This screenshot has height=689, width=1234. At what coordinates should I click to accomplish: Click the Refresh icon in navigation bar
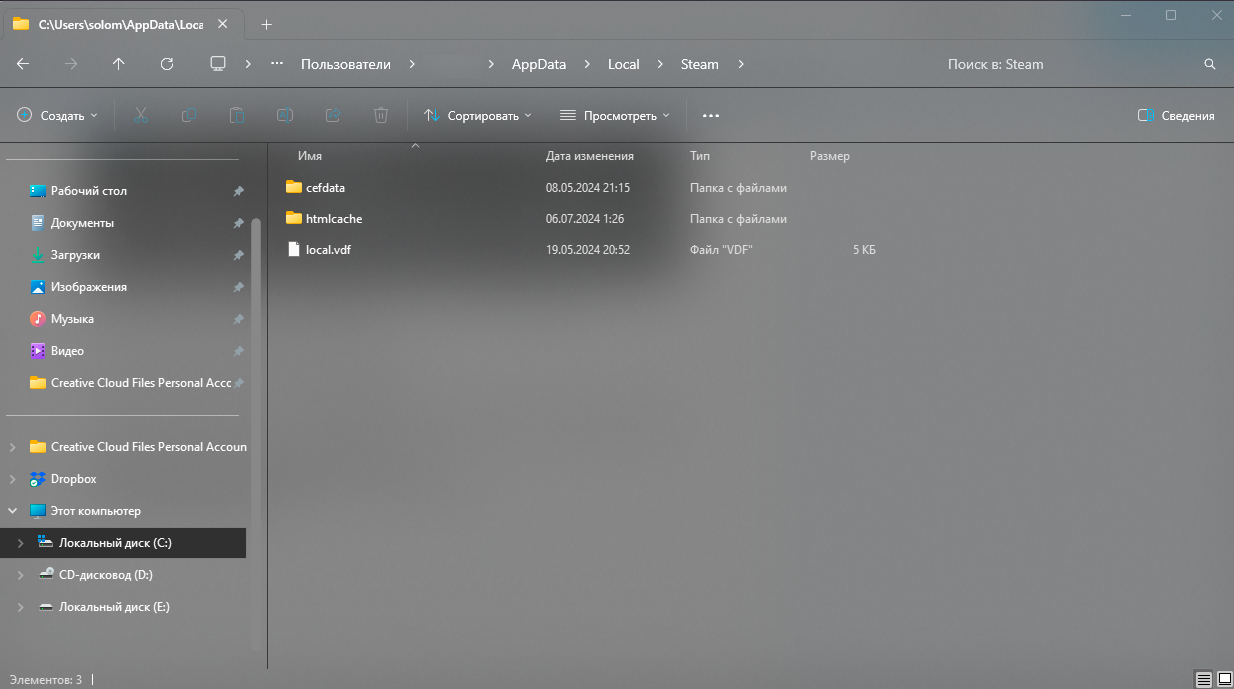click(x=167, y=64)
